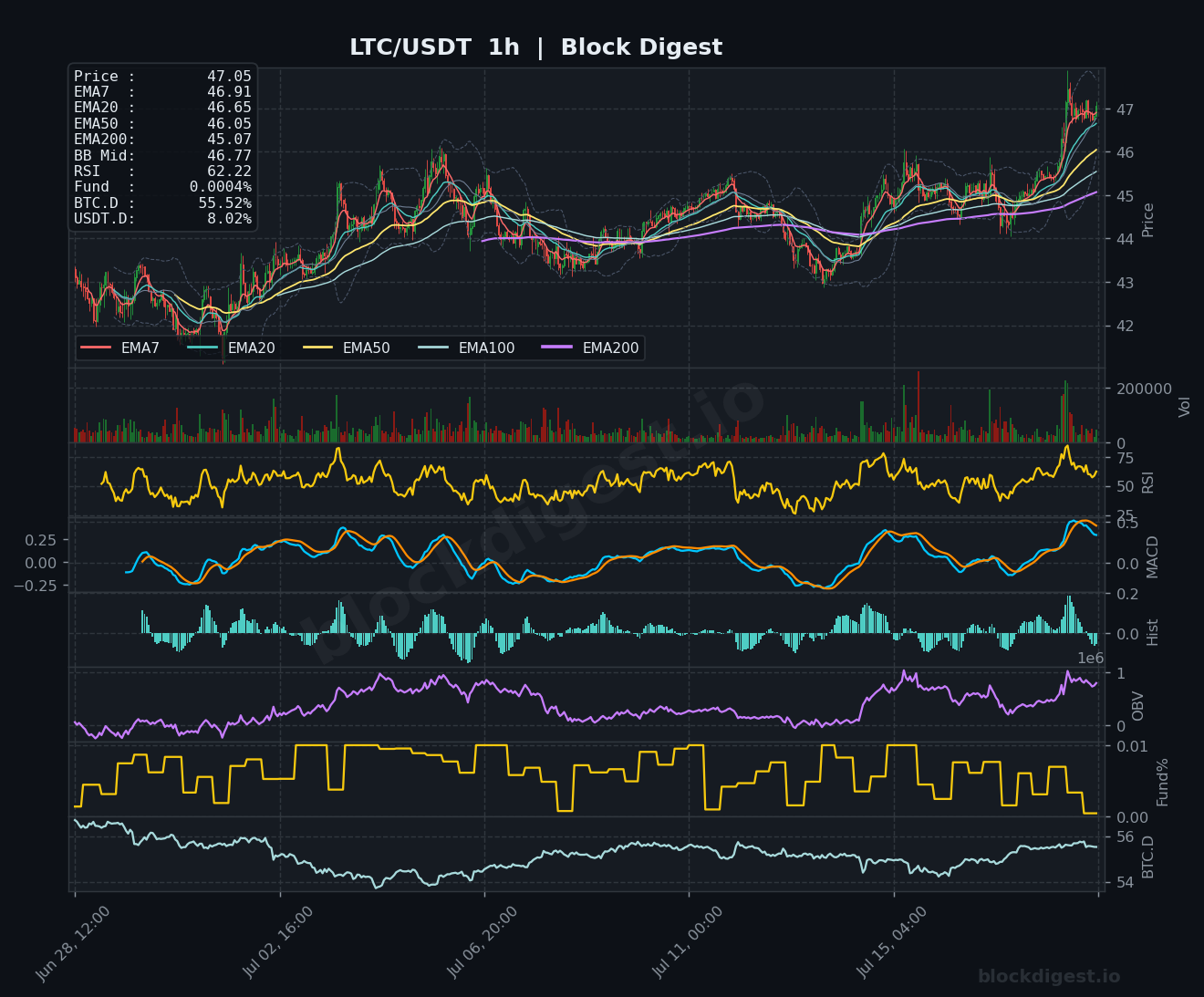Click the BTC.D axis tick 54
The width and height of the screenshot is (1204, 997).
coord(1126,881)
